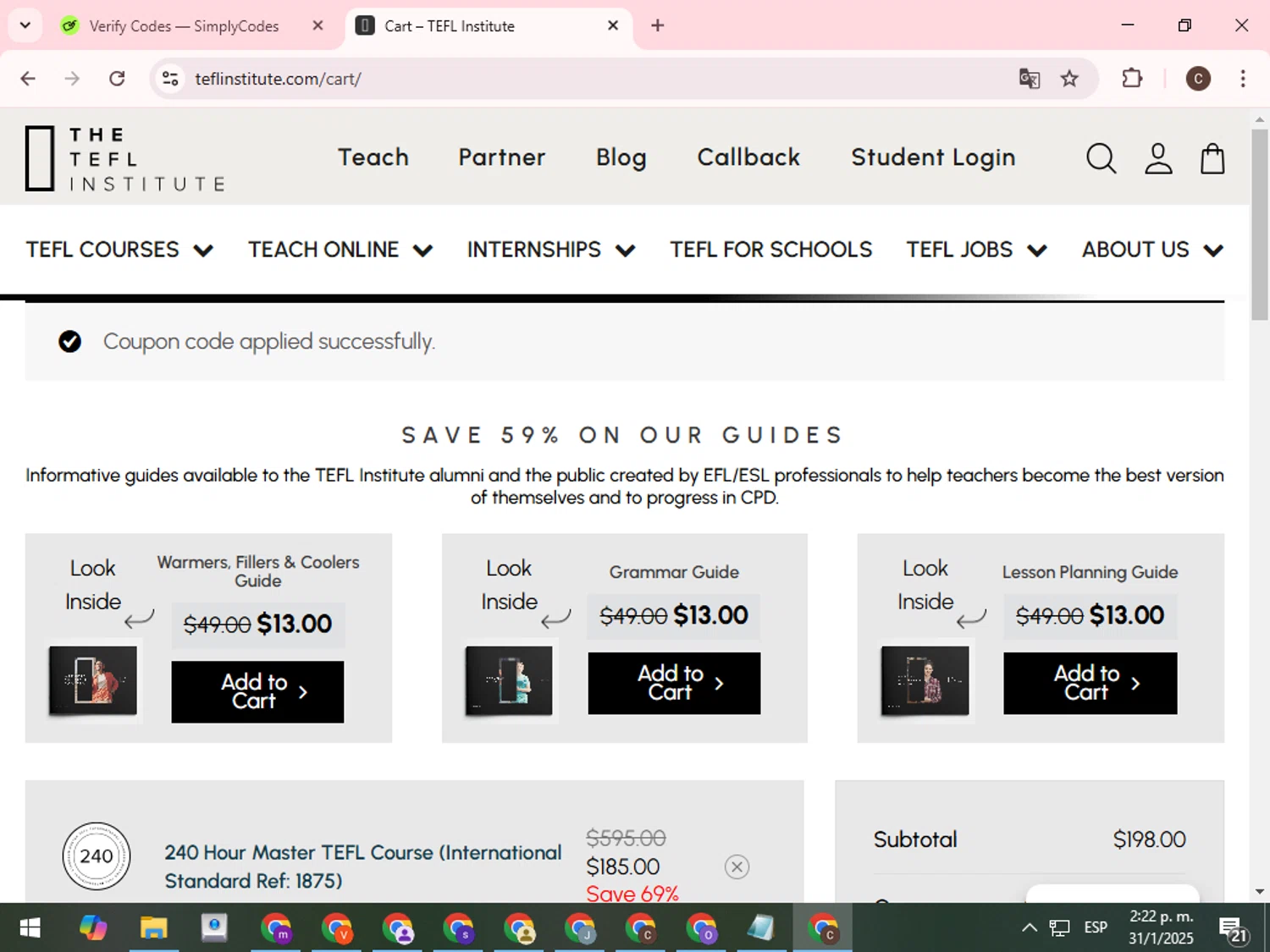Image resolution: width=1270 pixels, height=952 pixels.
Task: Open the Chrome profile avatar C
Action: tap(1197, 79)
